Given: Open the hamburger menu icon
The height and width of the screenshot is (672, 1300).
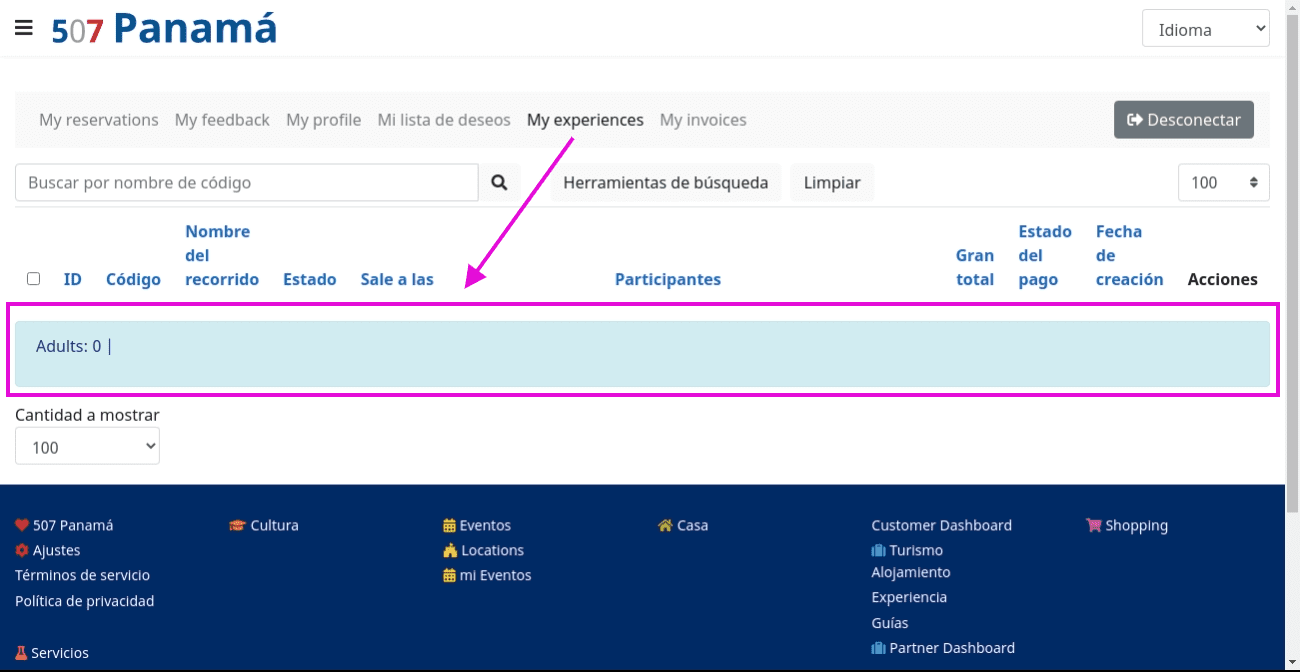Looking at the screenshot, I should point(24,28).
